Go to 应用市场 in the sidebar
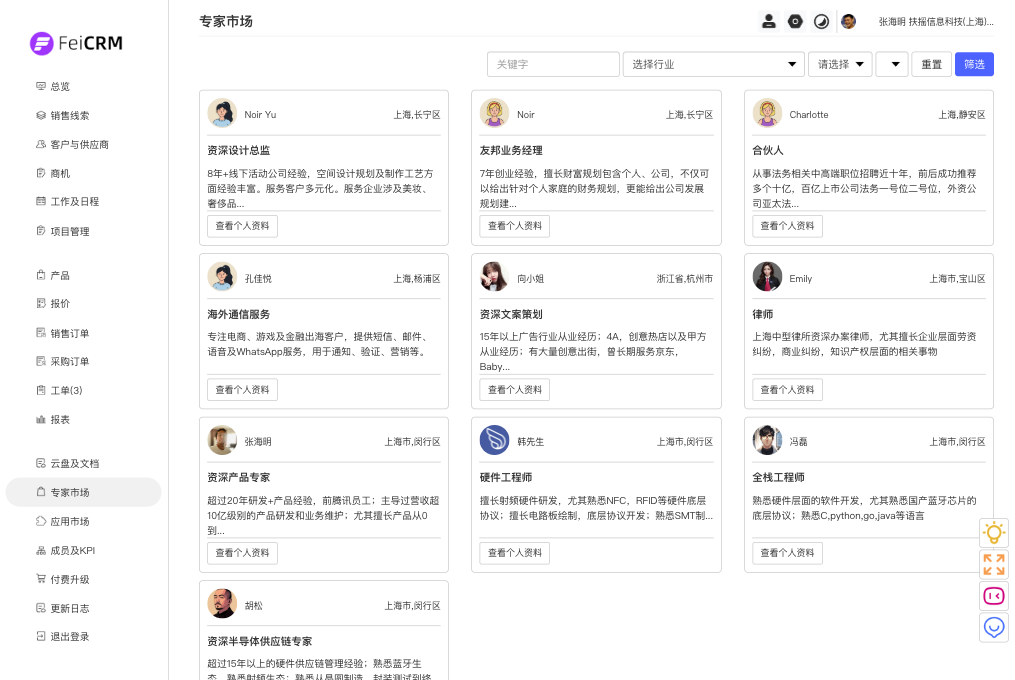 coord(70,522)
